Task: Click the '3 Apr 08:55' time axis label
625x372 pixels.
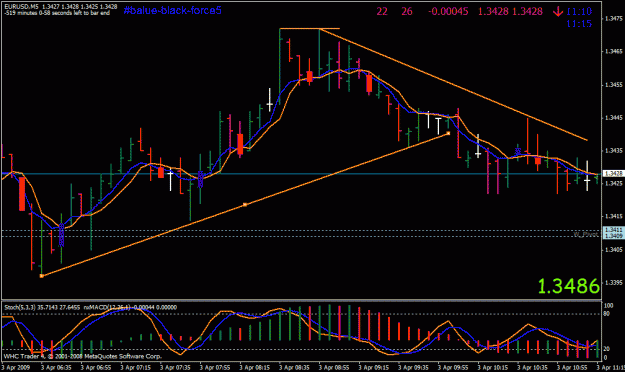Action: pyautogui.click(x=334, y=367)
